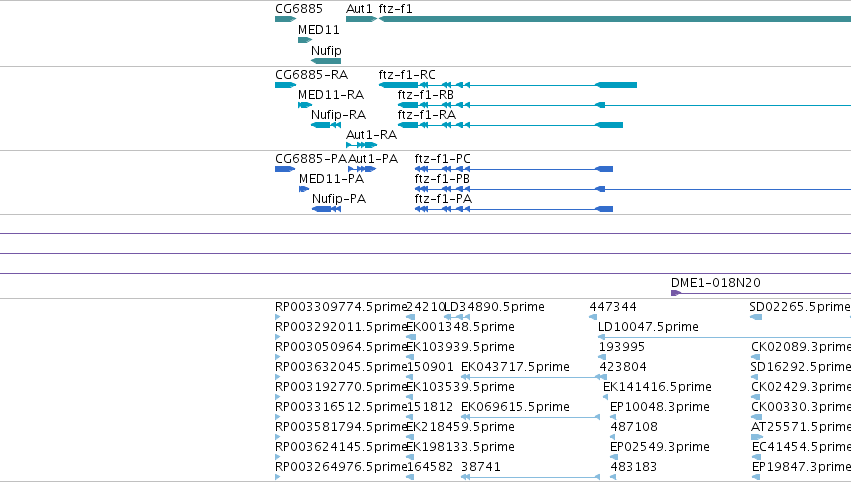Click the 487108 feature label
Screen dimensions: 851x482
coord(634,427)
